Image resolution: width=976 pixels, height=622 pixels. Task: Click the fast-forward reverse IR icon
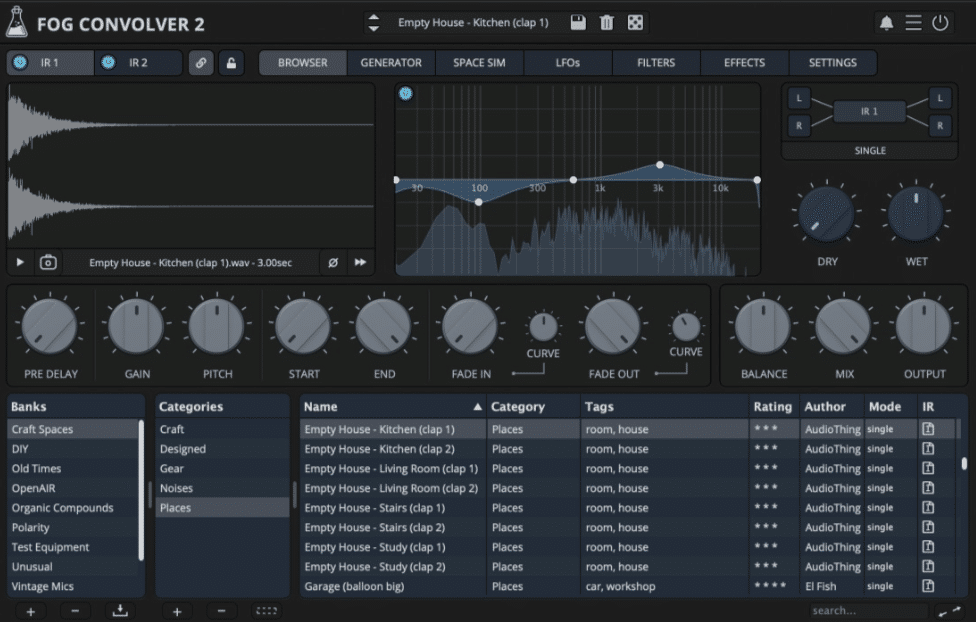click(x=360, y=262)
